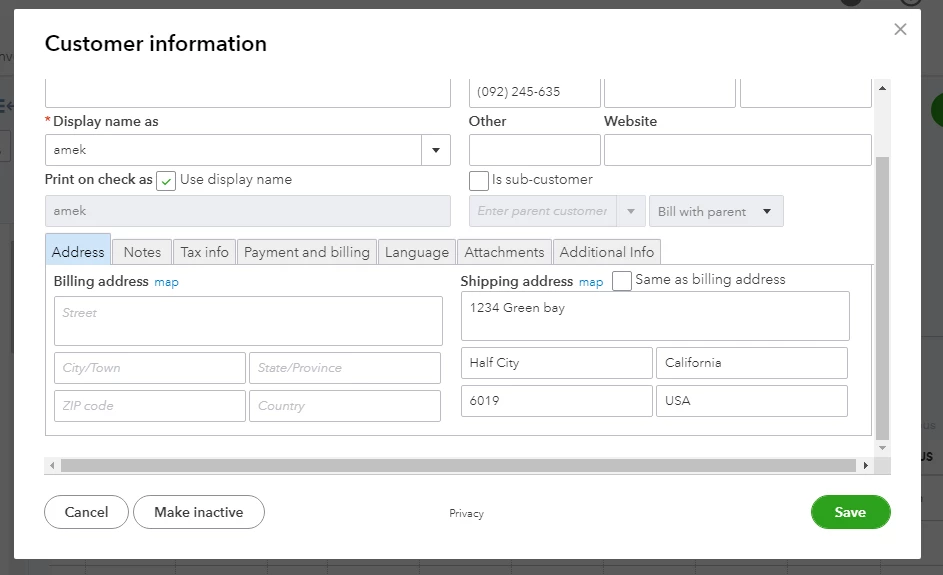Switch to the Language tab
943x575 pixels.
point(417,252)
